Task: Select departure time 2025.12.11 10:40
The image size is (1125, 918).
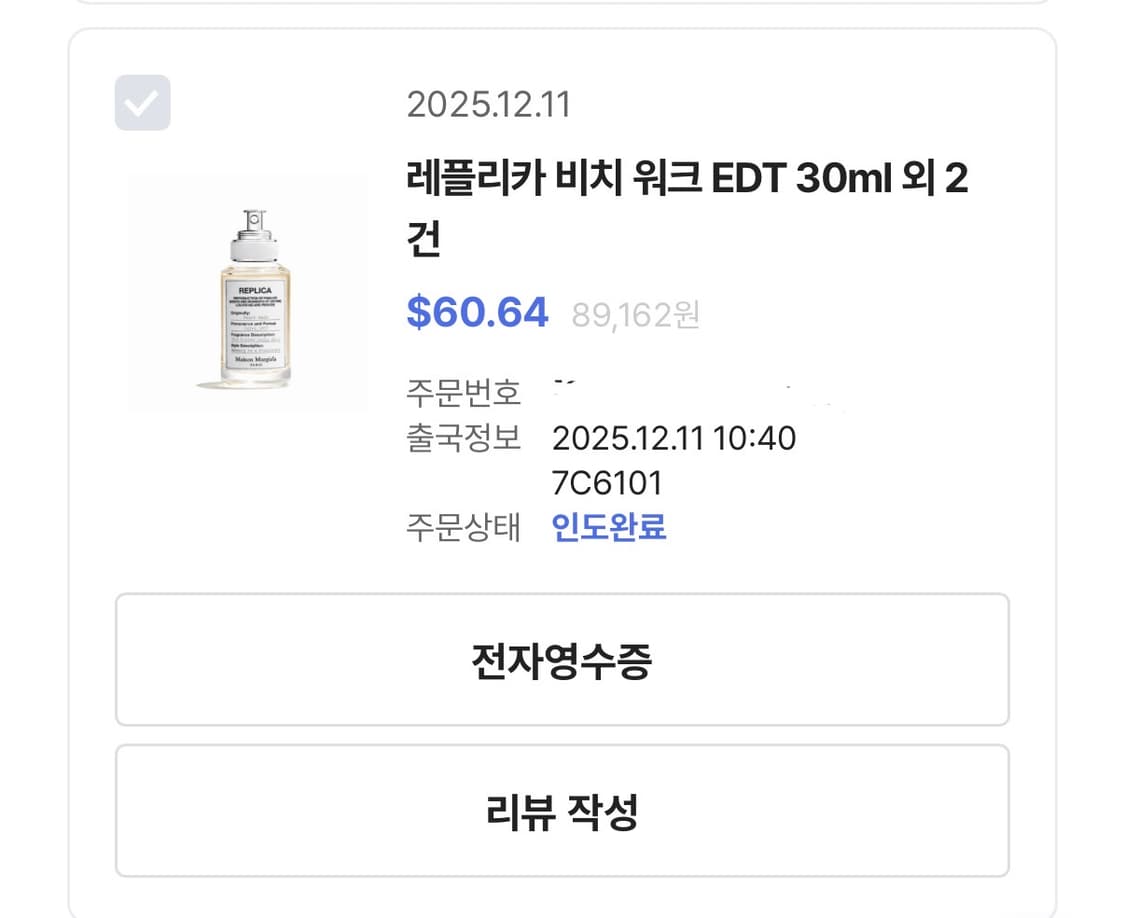Action: pos(674,438)
